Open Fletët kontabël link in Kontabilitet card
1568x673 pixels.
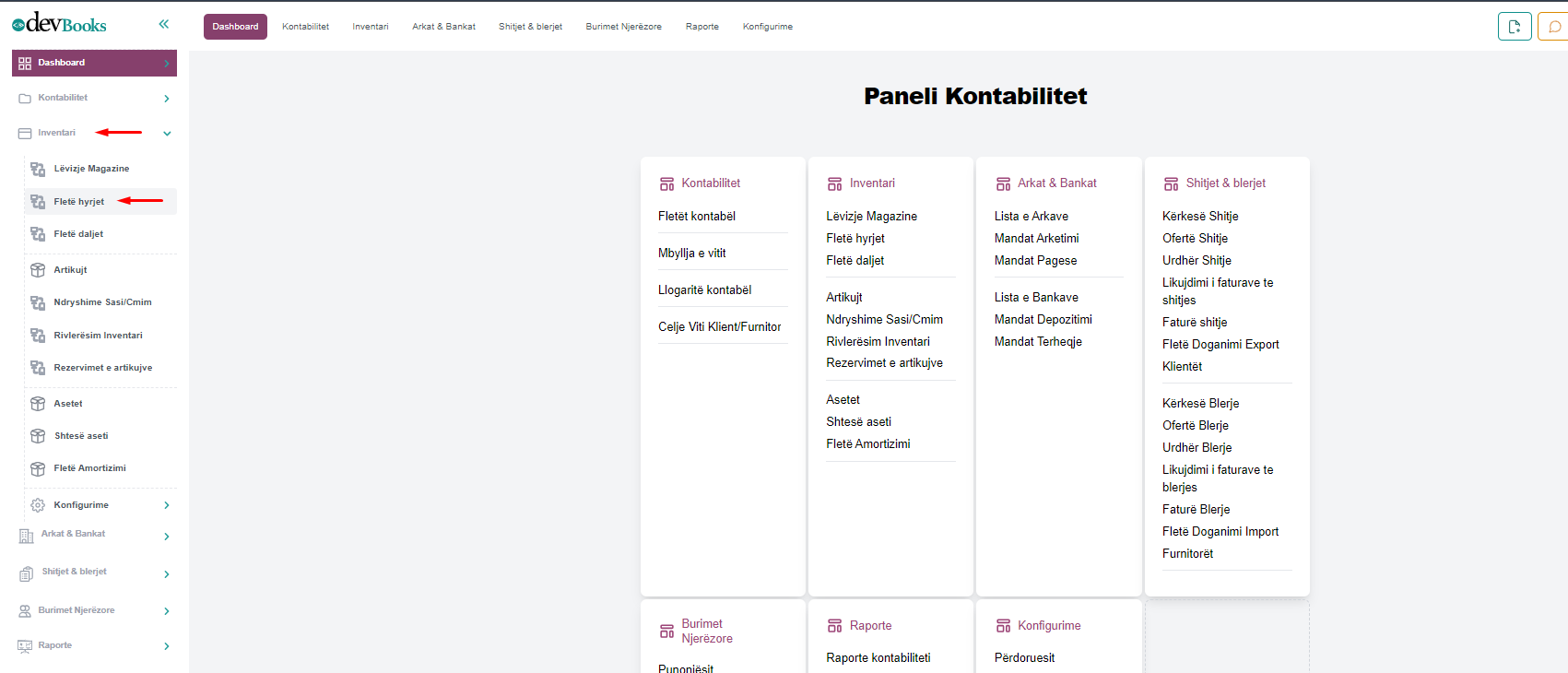pyautogui.click(x=697, y=217)
